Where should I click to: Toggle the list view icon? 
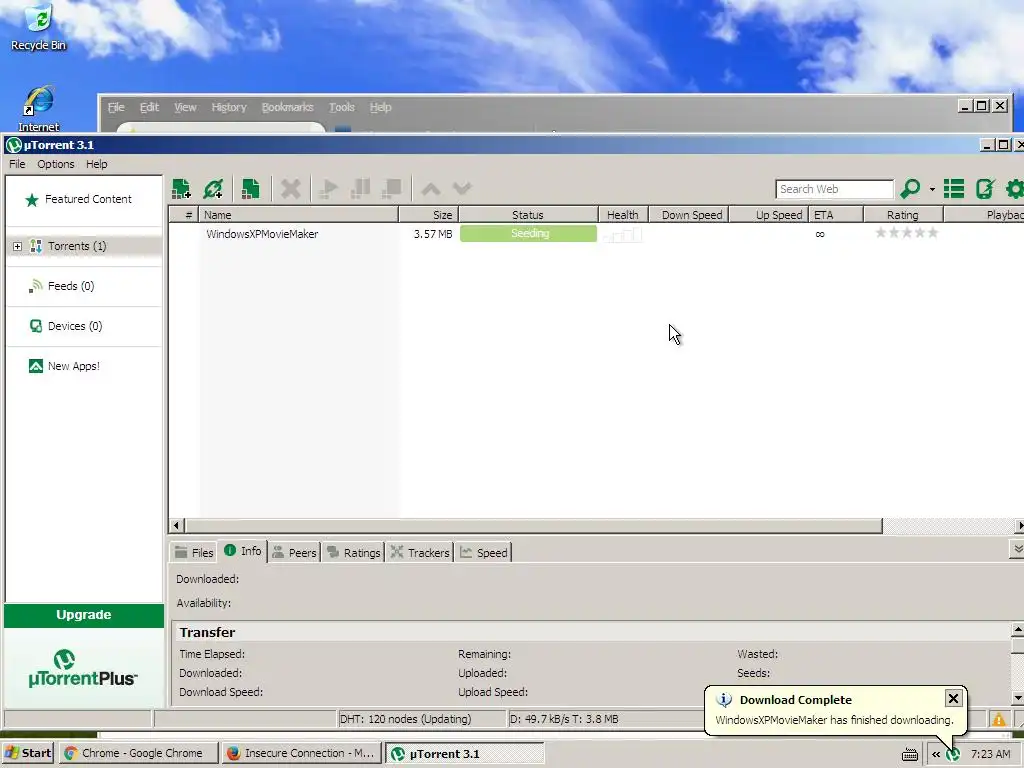(953, 189)
